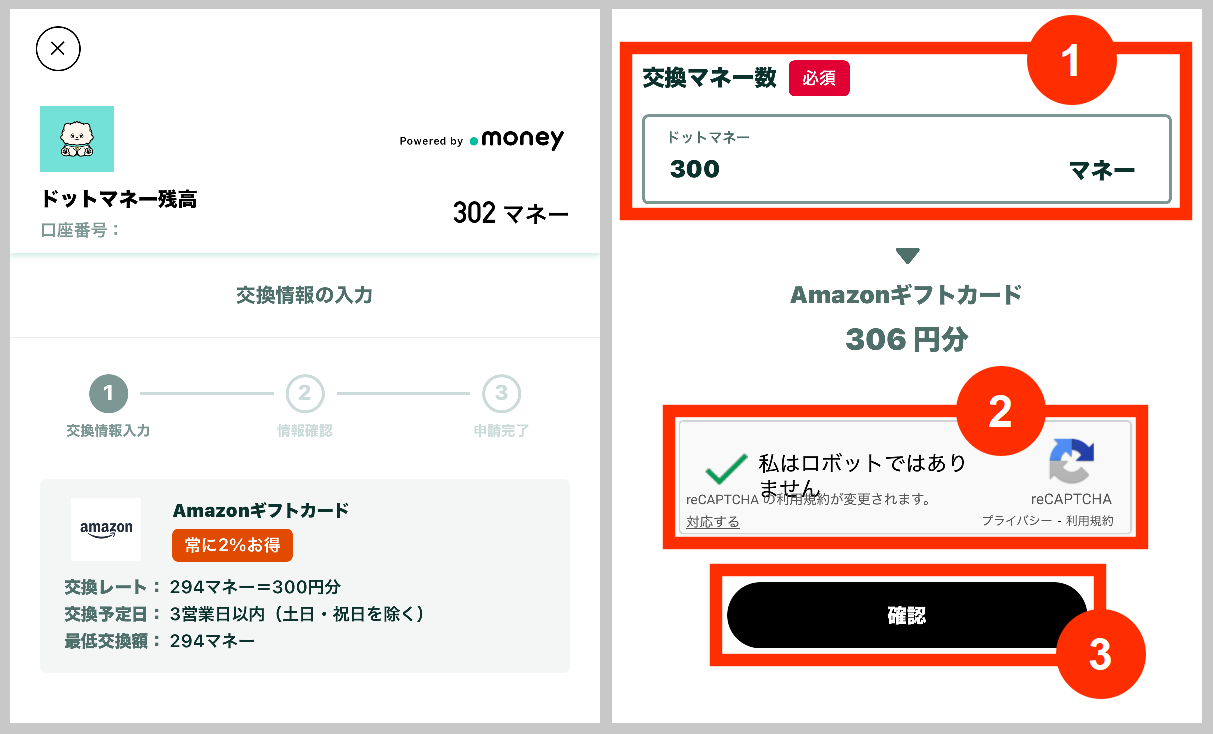Click the 常に2%お得 orange badge

(x=232, y=545)
